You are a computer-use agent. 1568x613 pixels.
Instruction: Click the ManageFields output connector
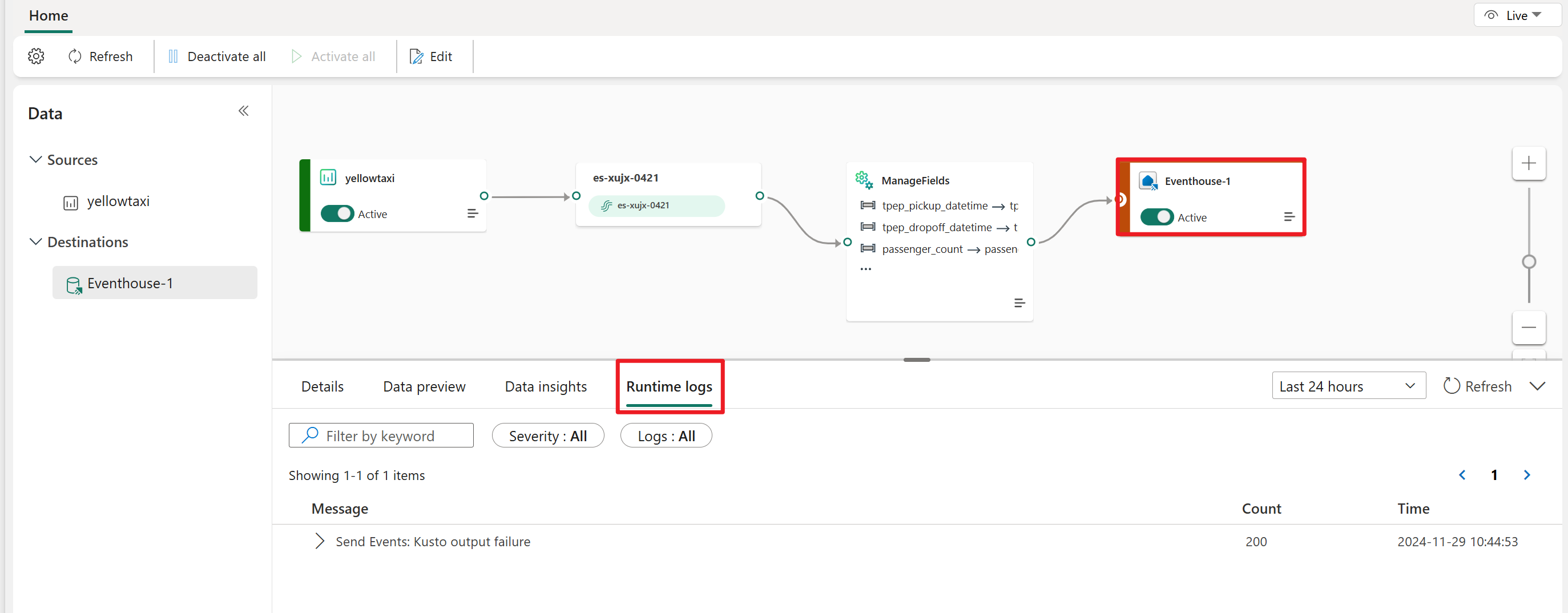click(1030, 242)
